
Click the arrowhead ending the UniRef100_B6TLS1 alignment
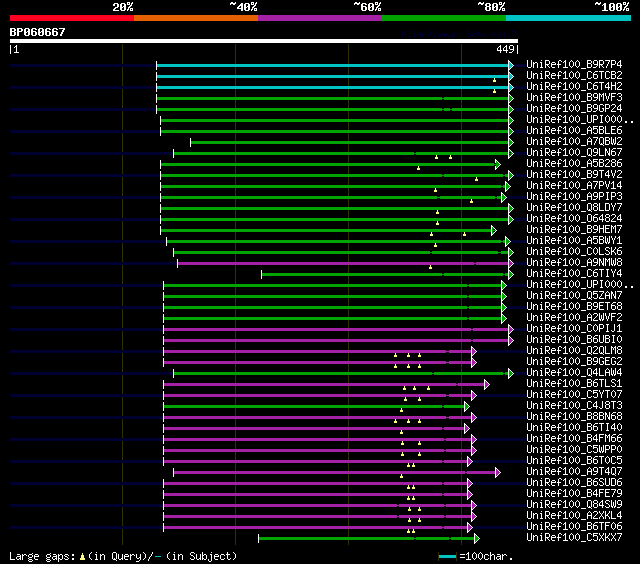487,384
